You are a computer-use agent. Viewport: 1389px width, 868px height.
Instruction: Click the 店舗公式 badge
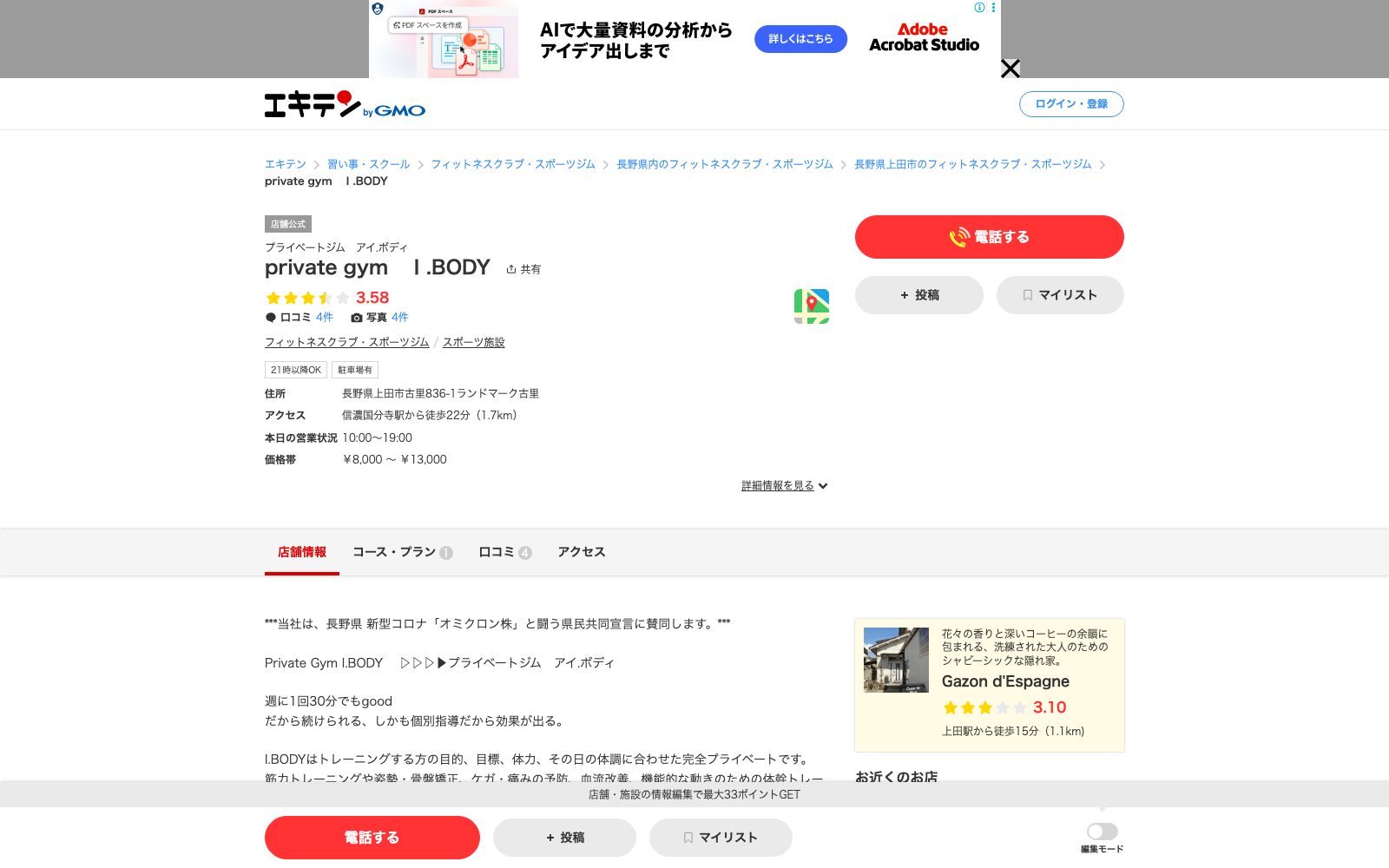[288, 224]
